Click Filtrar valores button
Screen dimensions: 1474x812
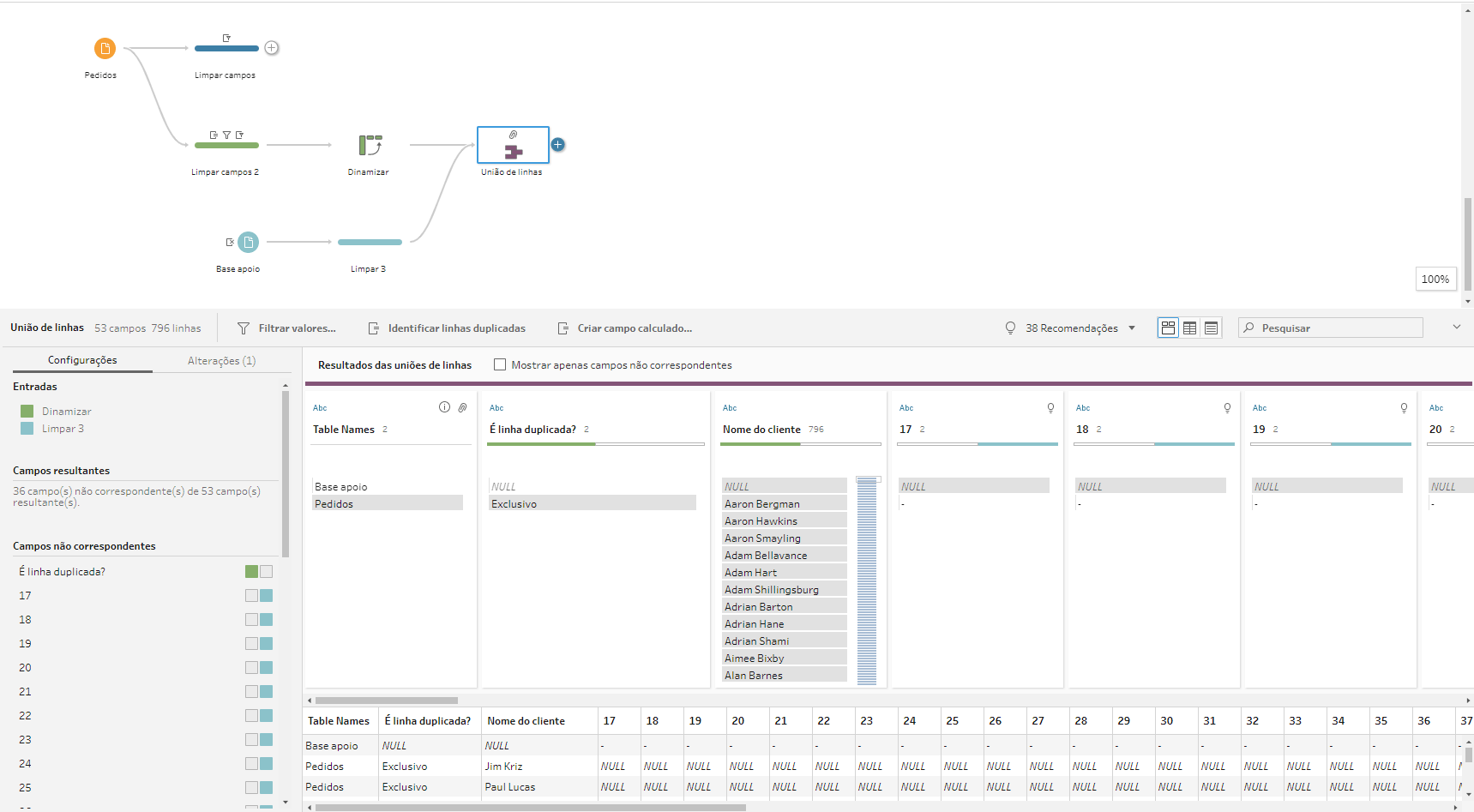point(287,328)
